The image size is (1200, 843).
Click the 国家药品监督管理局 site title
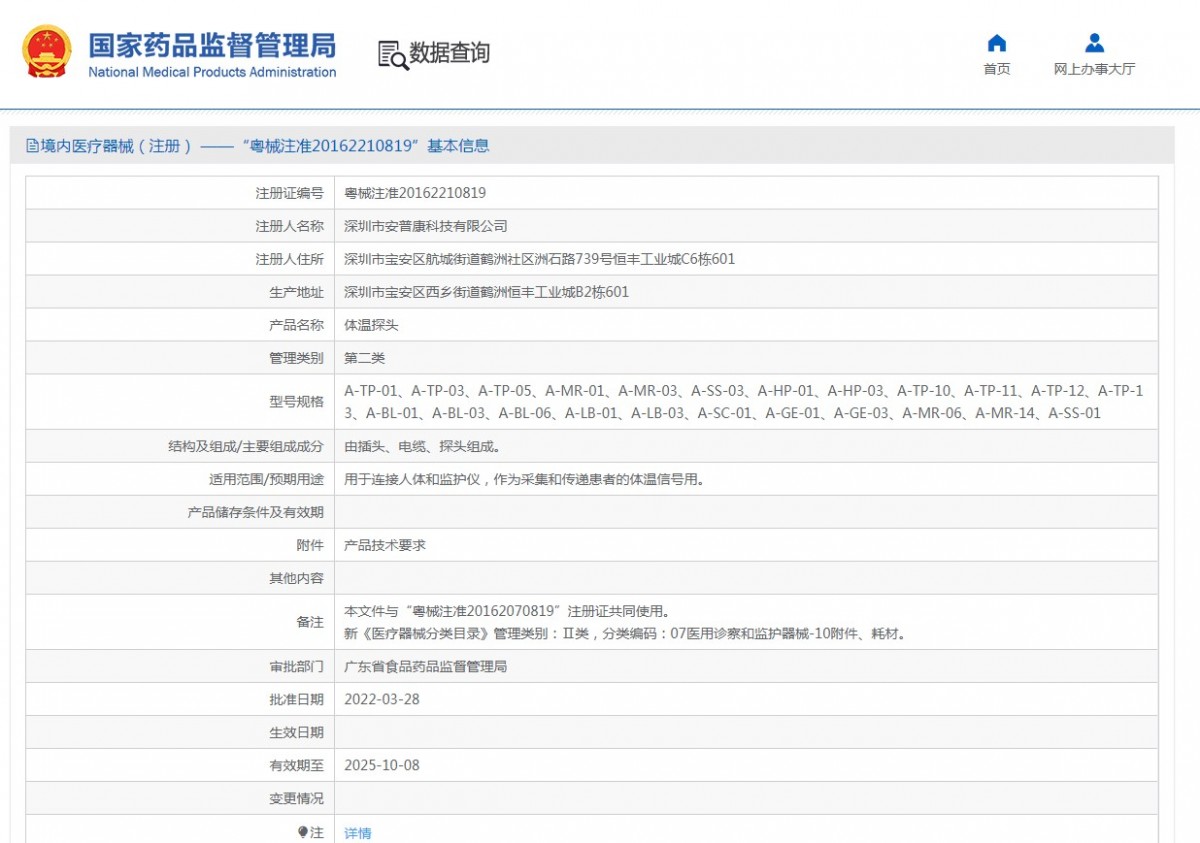pyautogui.click(x=212, y=45)
